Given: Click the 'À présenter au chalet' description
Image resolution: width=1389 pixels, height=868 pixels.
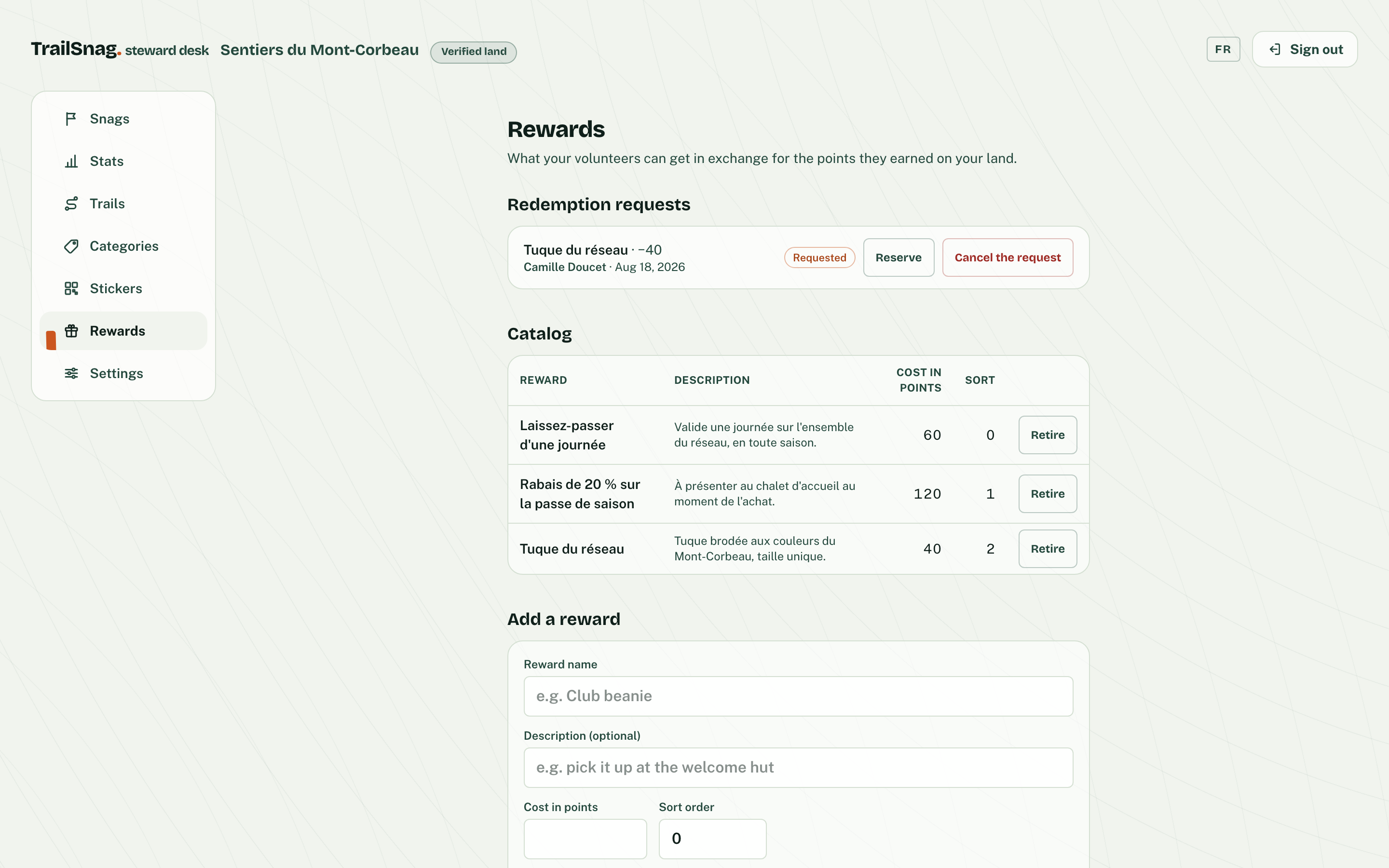Looking at the screenshot, I should 764,494.
